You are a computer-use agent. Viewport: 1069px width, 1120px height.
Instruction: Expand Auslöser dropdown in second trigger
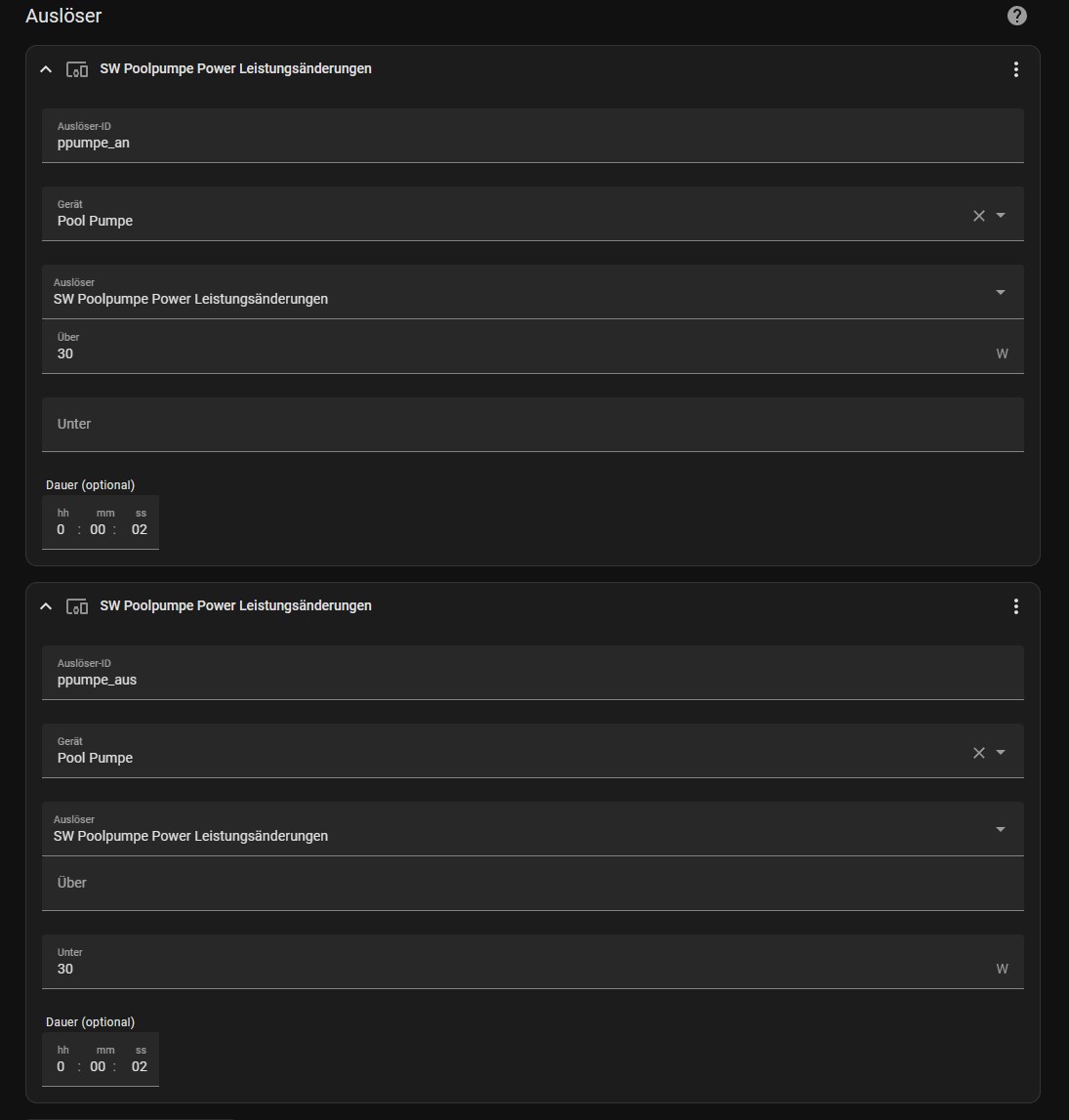point(1000,829)
